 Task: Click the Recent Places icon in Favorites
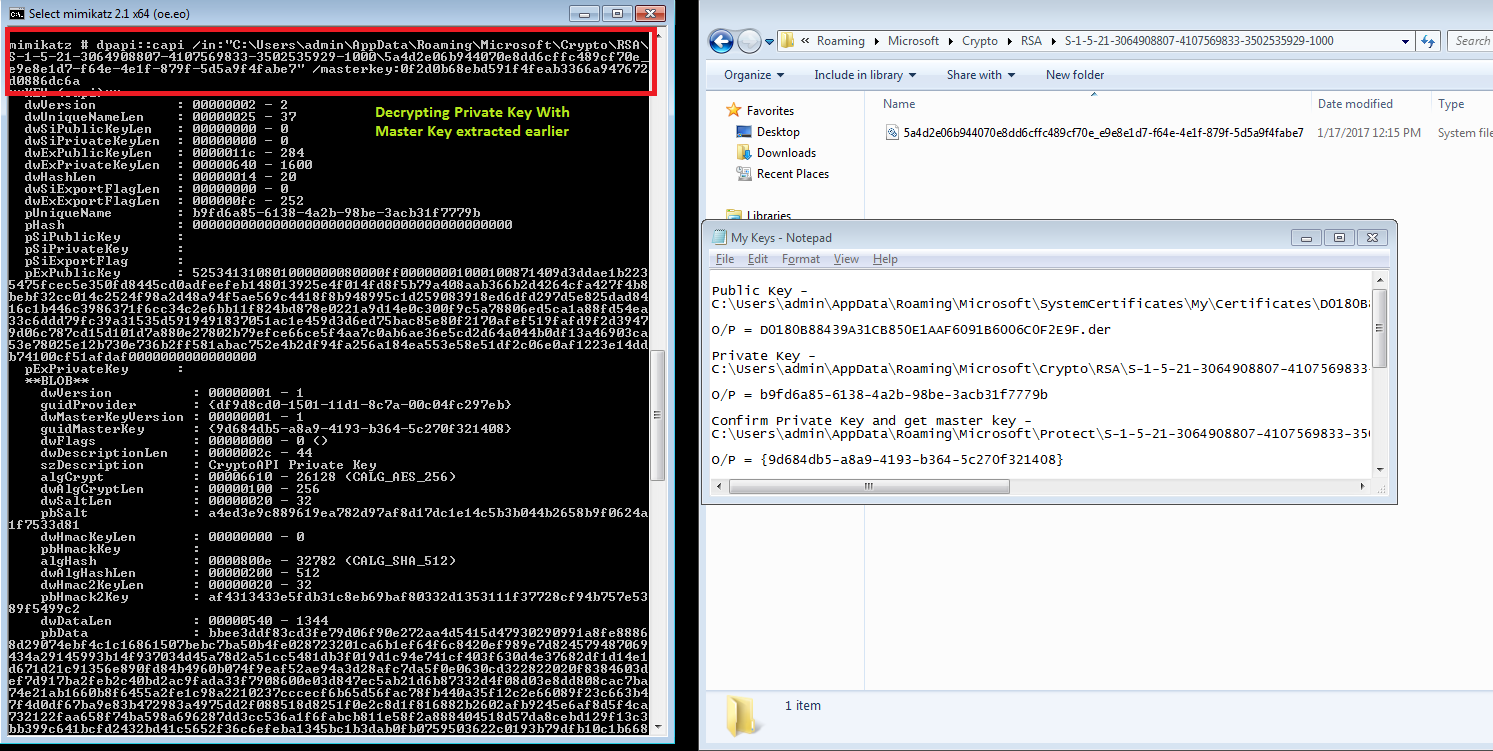[x=744, y=174]
